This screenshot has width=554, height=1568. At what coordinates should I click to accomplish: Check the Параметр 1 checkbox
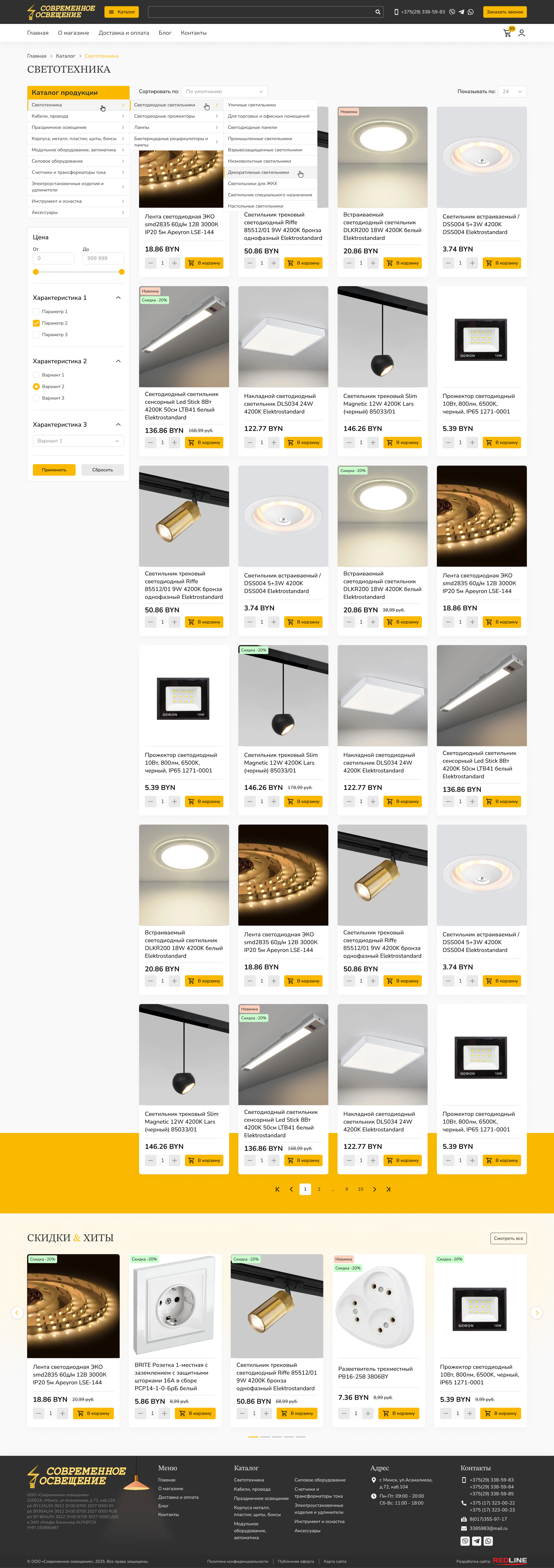(36, 312)
